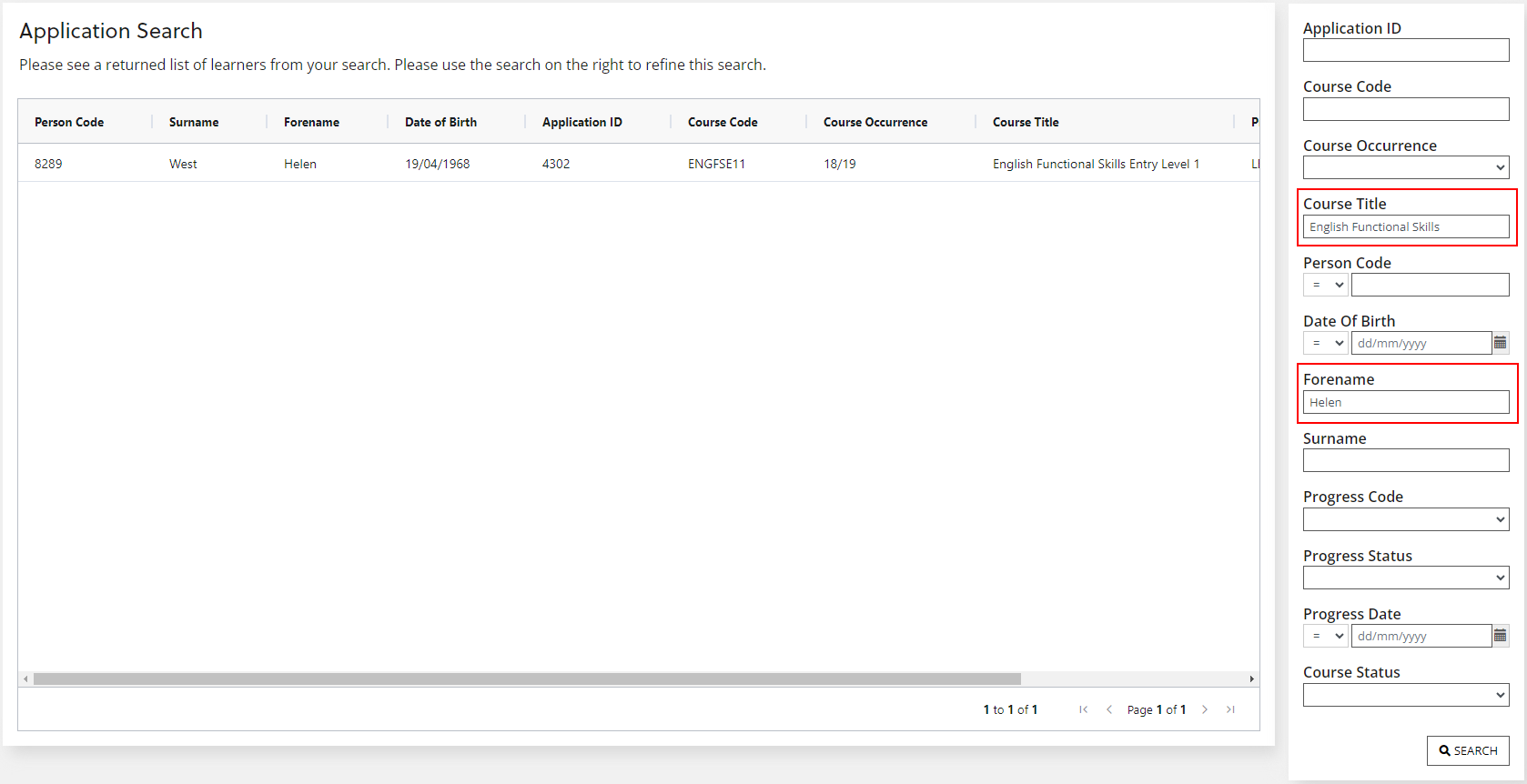
Task: Click right arrow of horizontal scrollbar
Action: (1252, 678)
